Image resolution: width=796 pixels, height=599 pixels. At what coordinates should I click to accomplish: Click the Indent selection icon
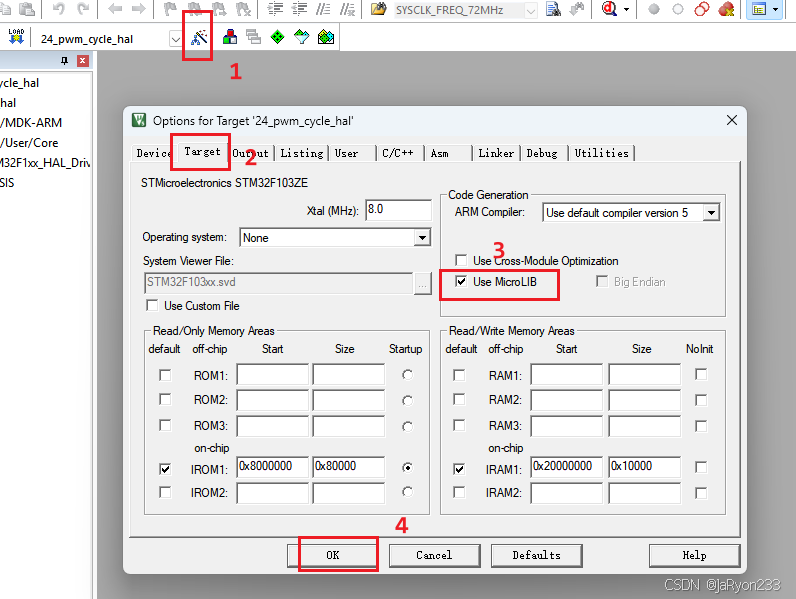[x=275, y=9]
